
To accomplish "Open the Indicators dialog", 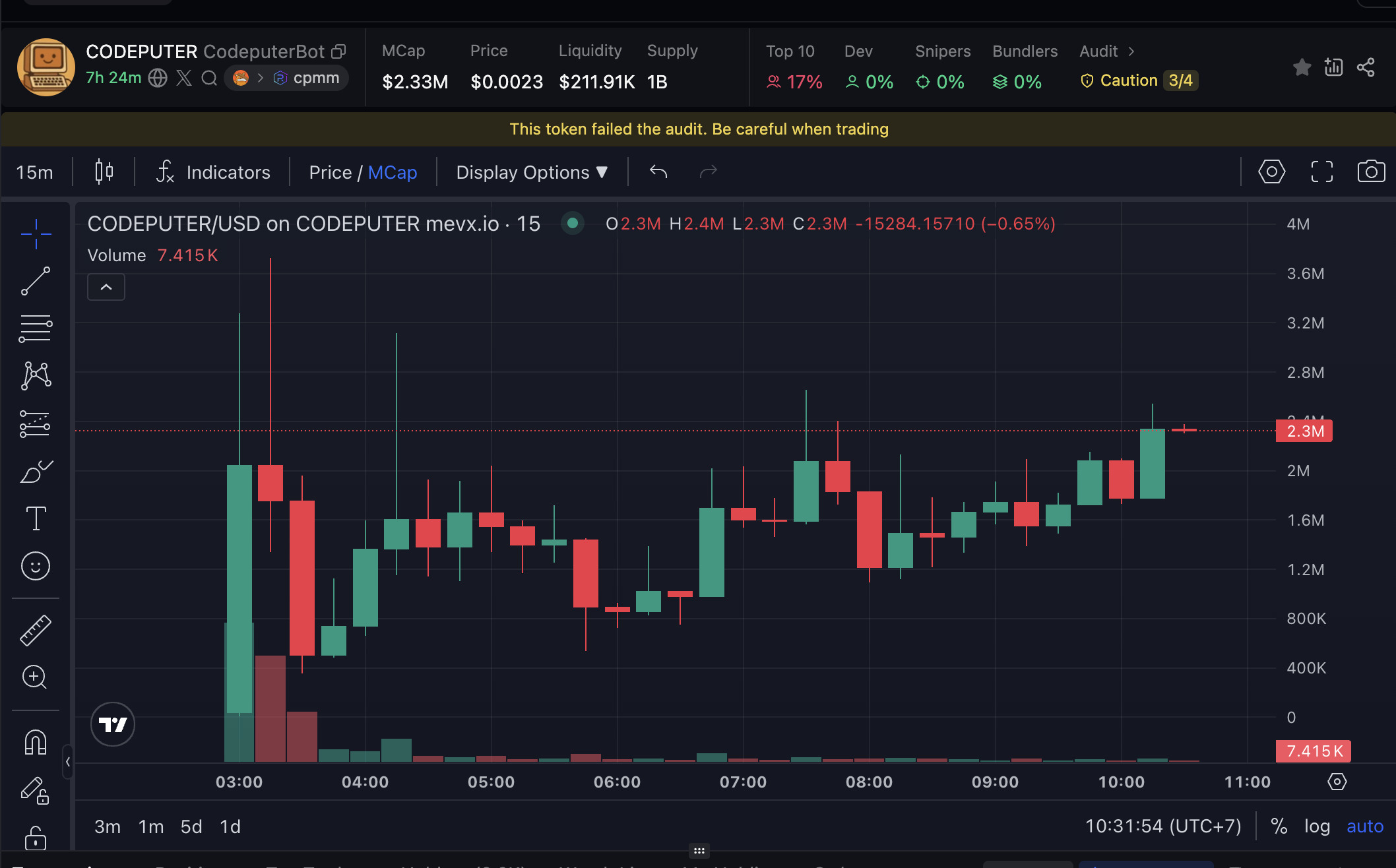I will pyautogui.click(x=214, y=172).
